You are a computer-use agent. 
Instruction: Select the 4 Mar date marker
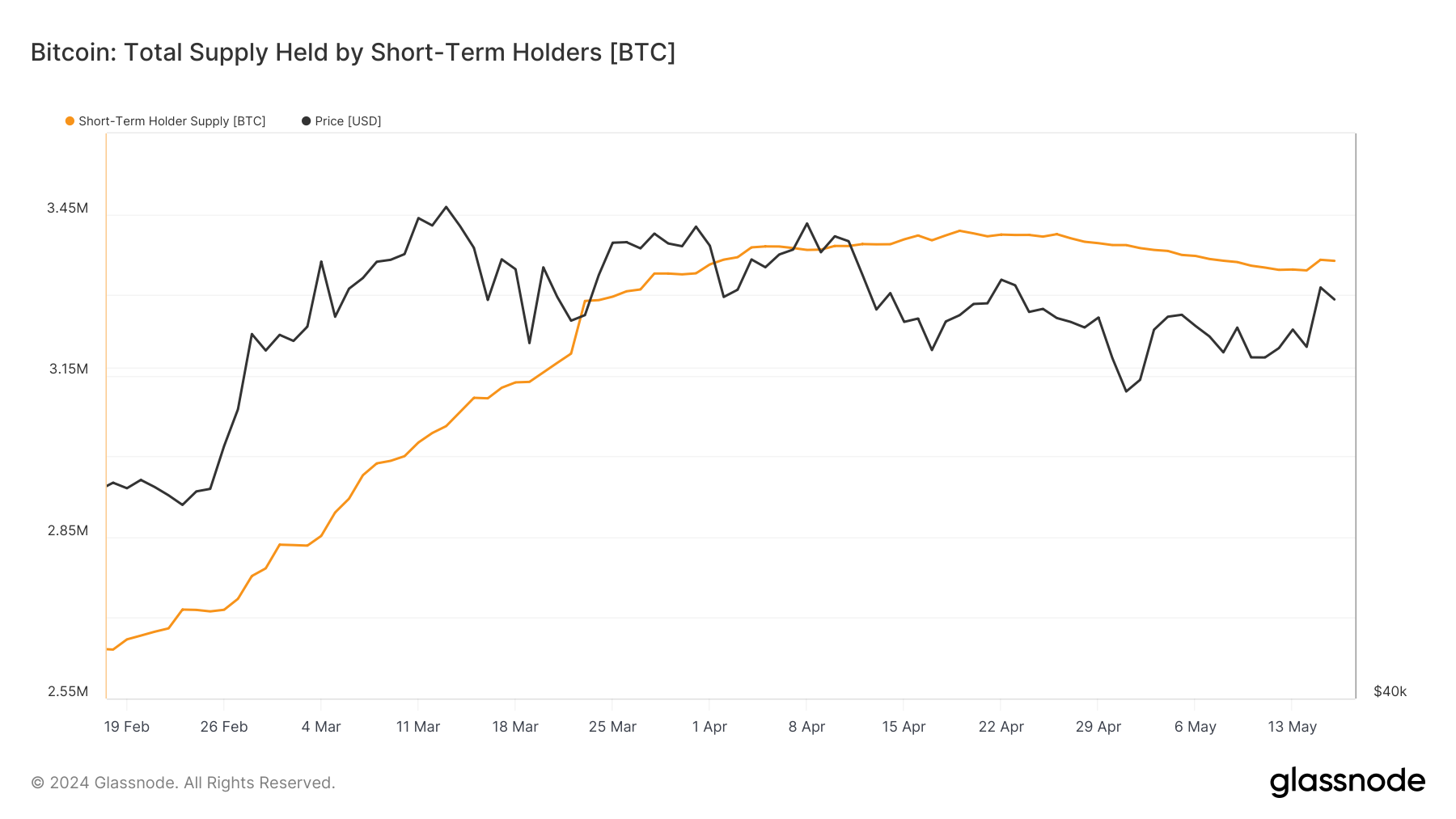[x=321, y=727]
